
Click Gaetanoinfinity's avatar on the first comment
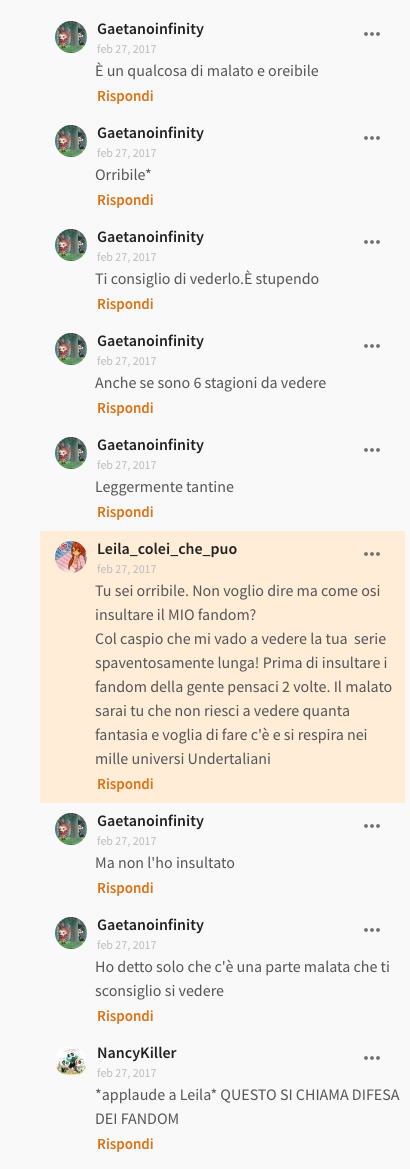71,37
